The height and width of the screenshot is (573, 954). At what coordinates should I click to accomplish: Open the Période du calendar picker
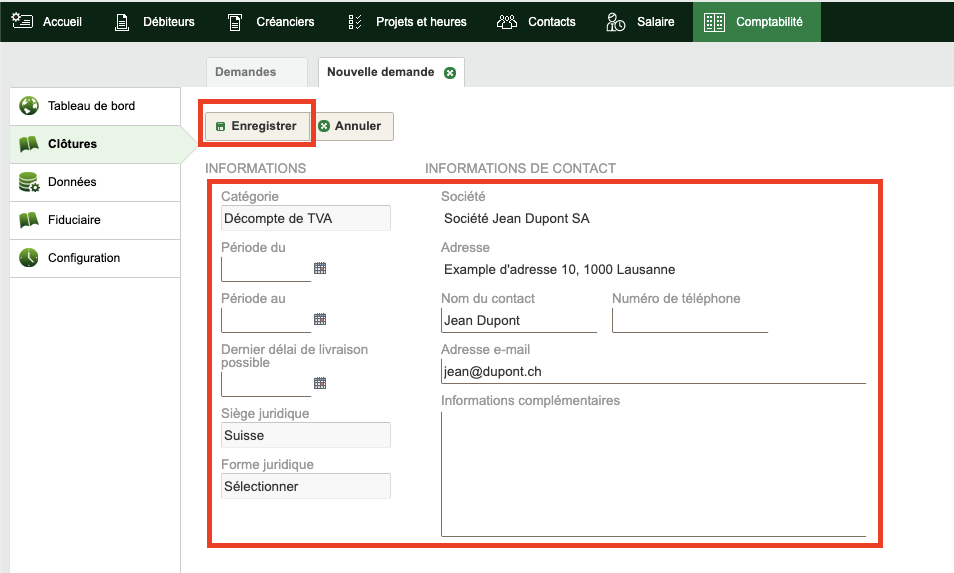pos(320,268)
